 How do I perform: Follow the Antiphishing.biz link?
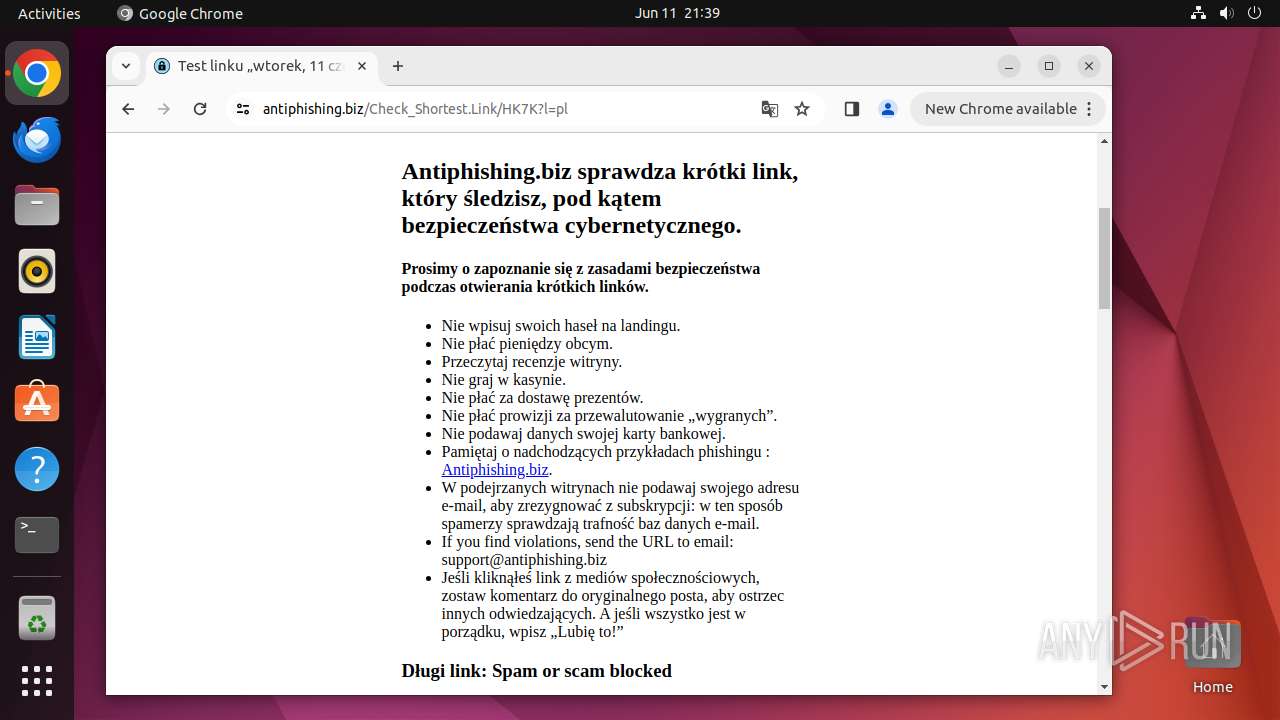(495, 470)
